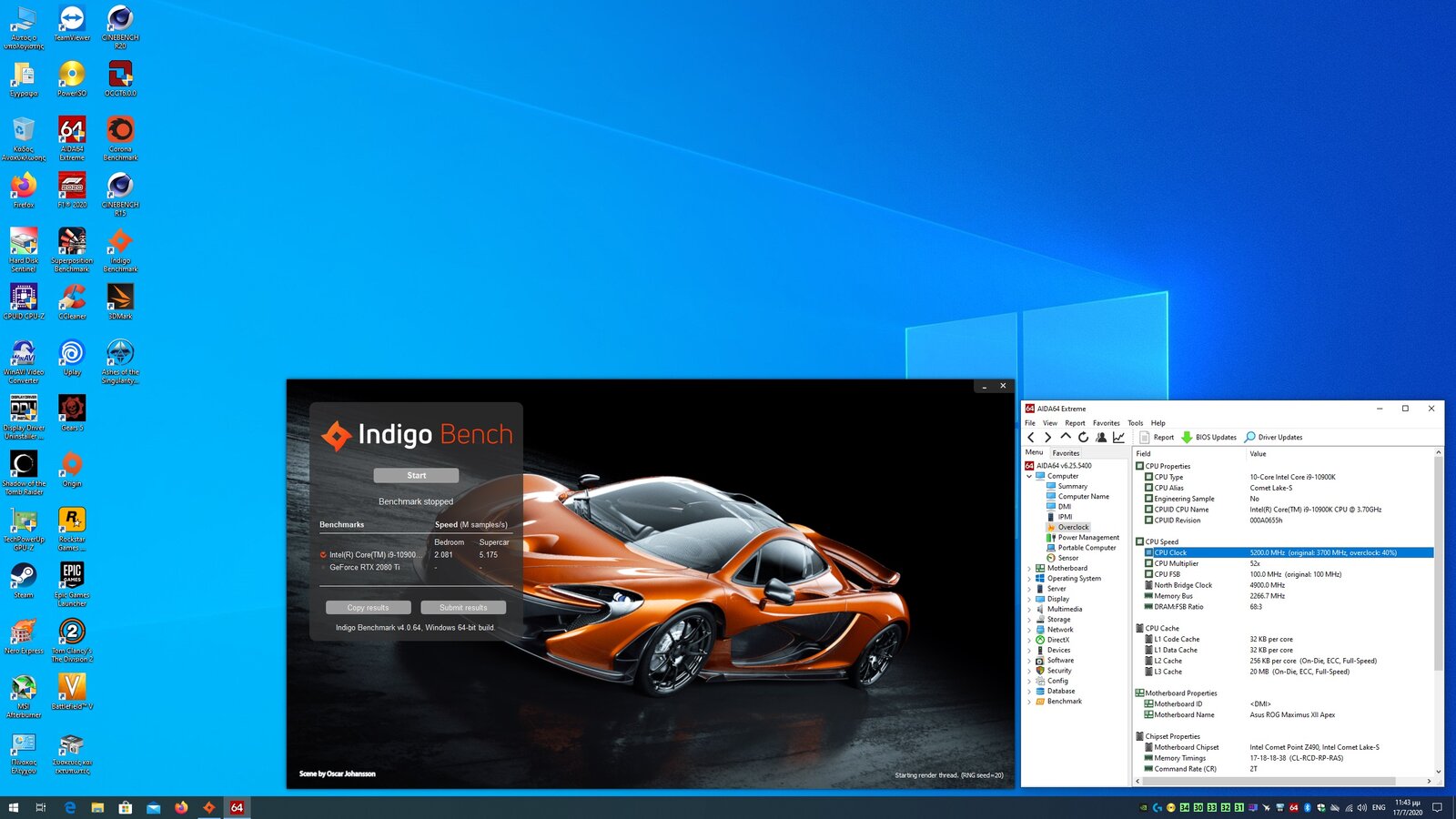Open the Help menu in AIDA64
The width and height of the screenshot is (1456, 819).
(x=1158, y=423)
